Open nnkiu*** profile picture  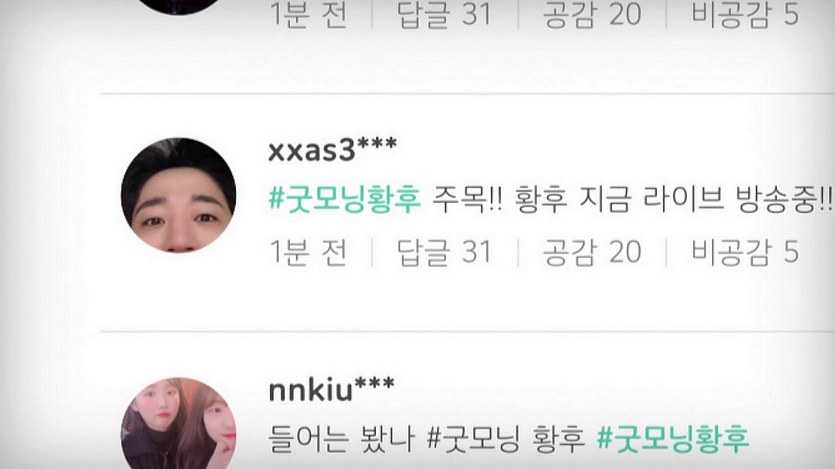(178, 423)
